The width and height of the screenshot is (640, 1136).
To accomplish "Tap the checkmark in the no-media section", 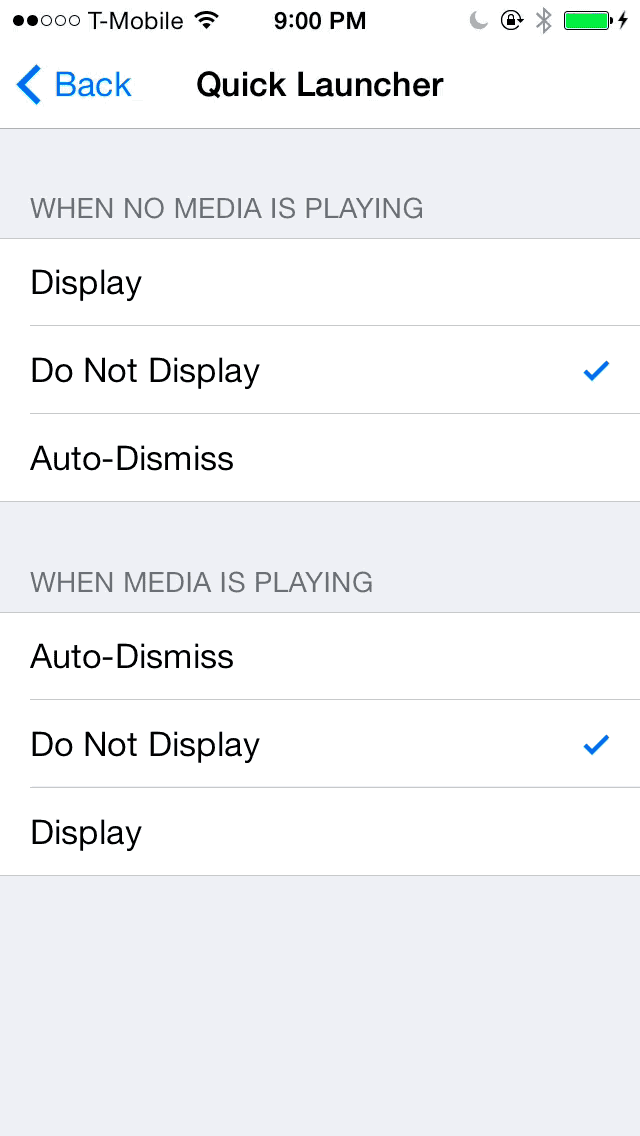I will tap(596, 371).
